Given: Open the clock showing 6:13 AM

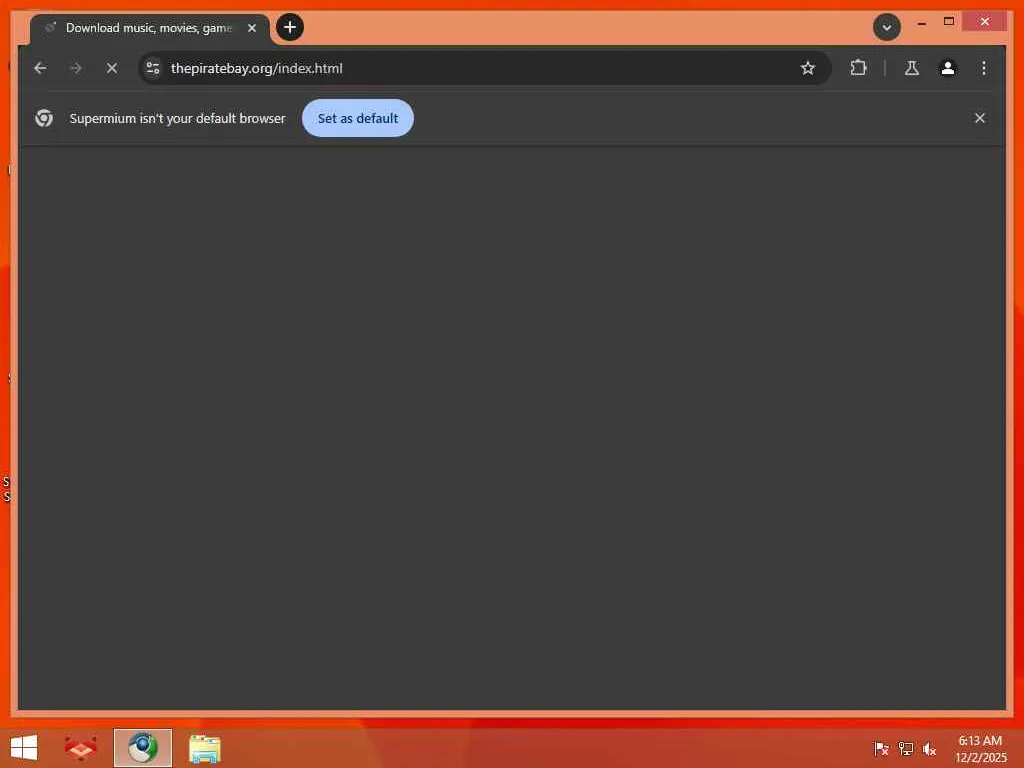Looking at the screenshot, I should (980, 748).
